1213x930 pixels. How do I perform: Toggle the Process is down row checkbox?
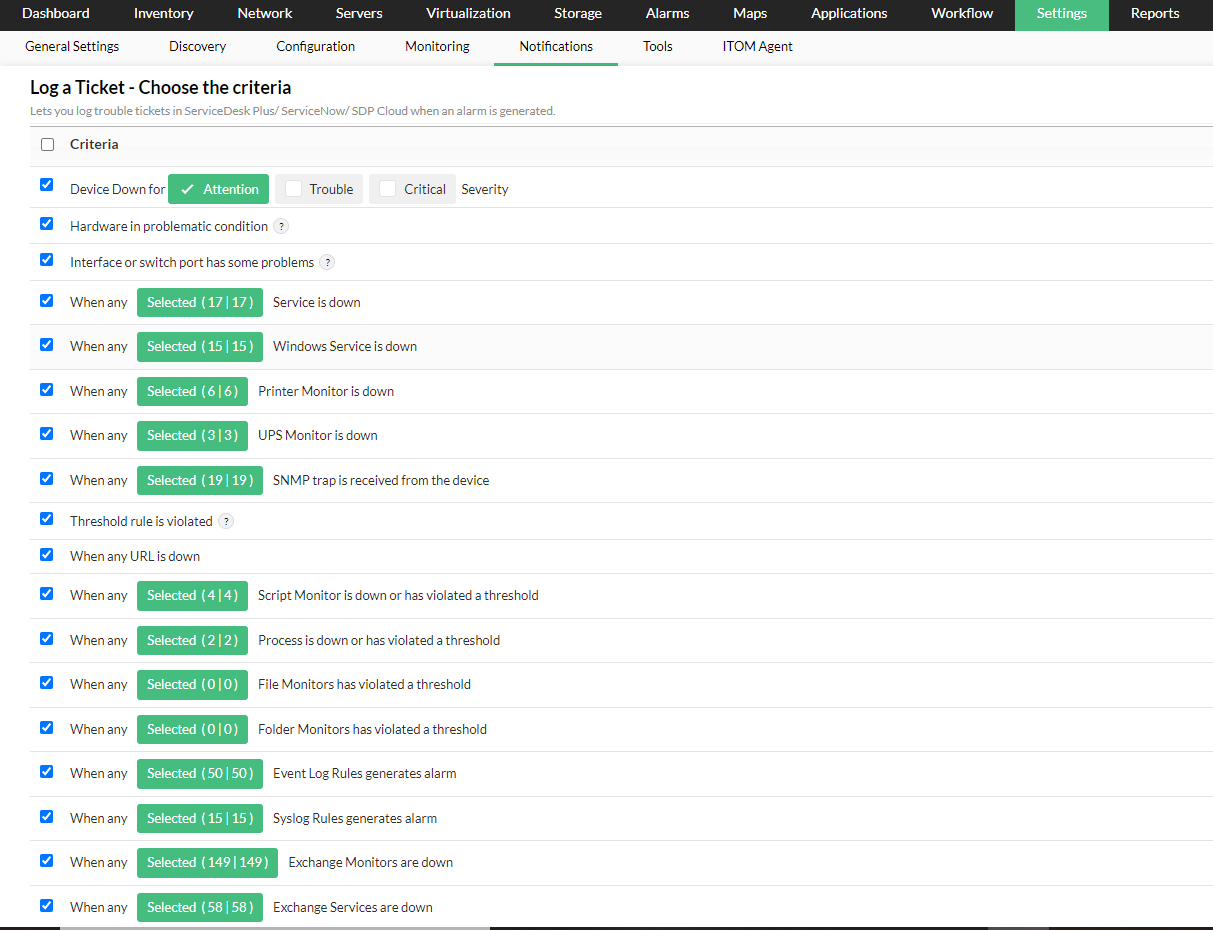click(x=46, y=638)
